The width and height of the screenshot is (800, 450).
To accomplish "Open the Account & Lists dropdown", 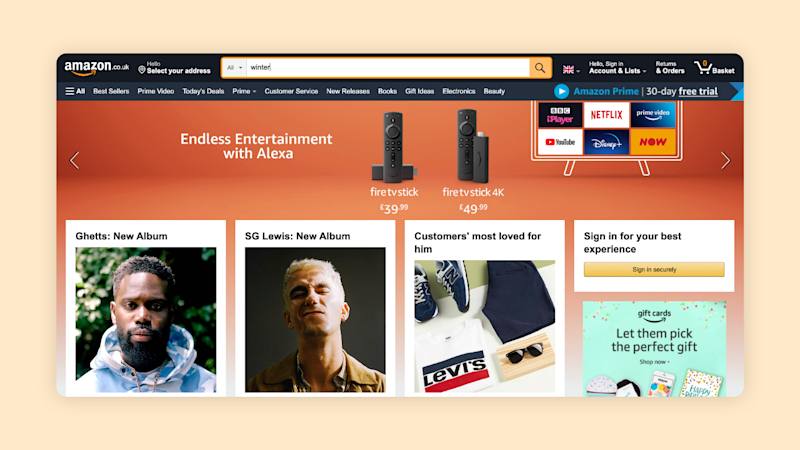I will (617, 67).
